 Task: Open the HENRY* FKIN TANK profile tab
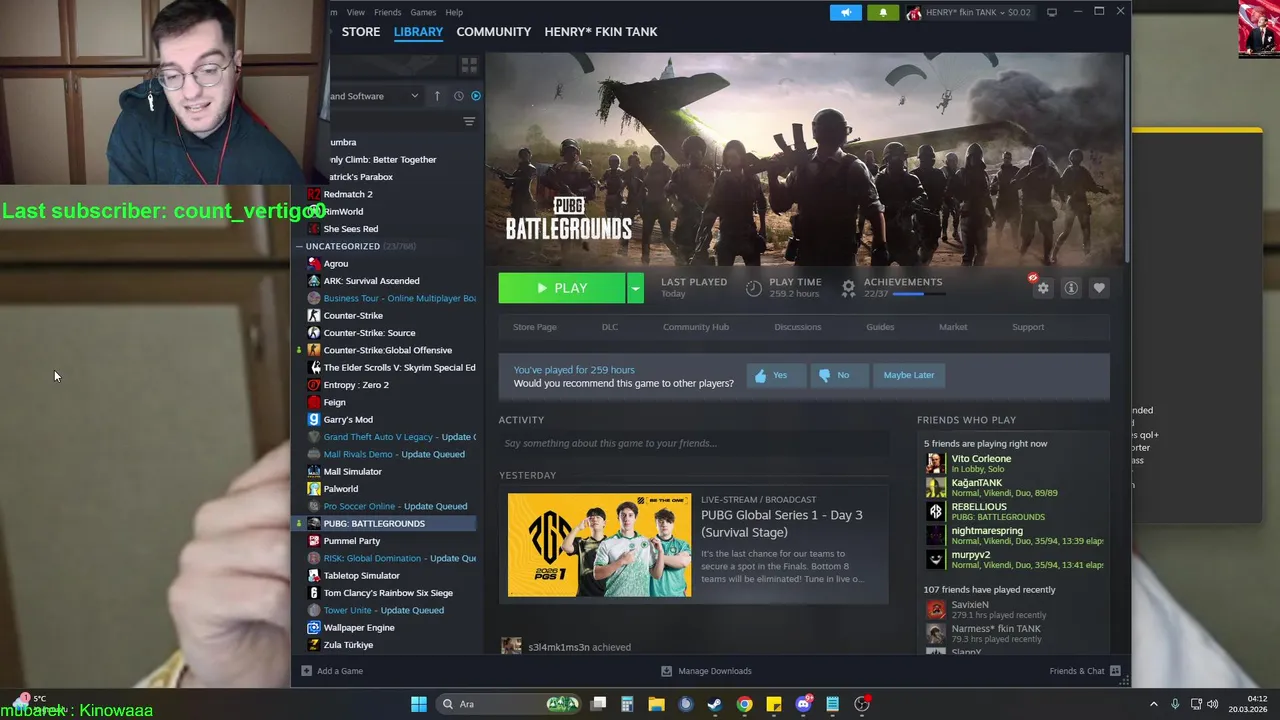(x=601, y=32)
